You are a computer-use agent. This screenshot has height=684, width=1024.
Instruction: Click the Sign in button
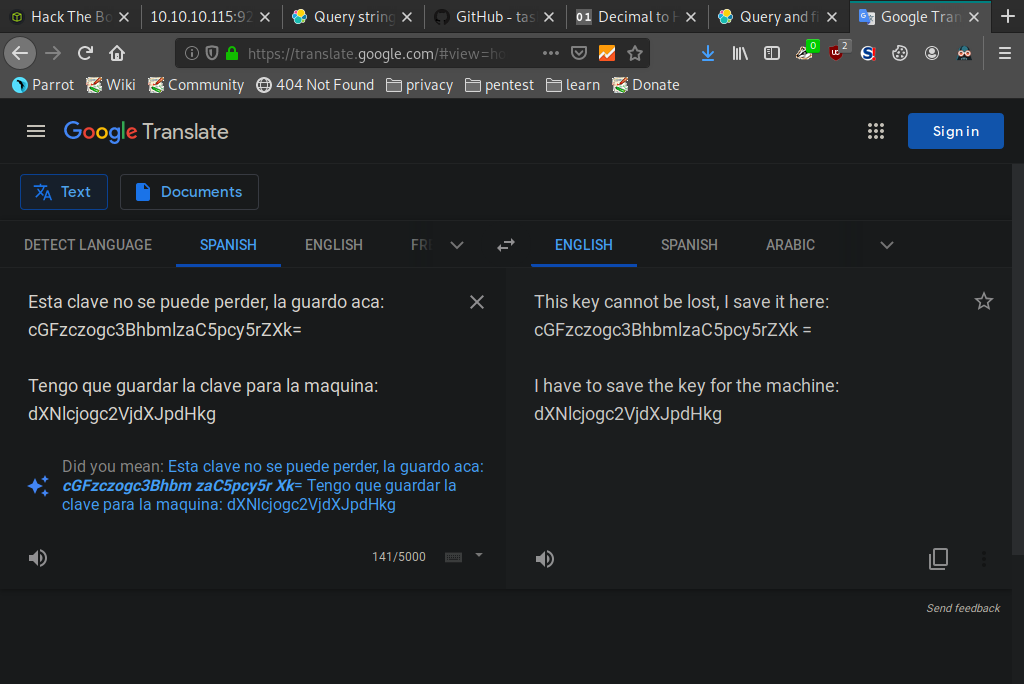click(x=955, y=131)
